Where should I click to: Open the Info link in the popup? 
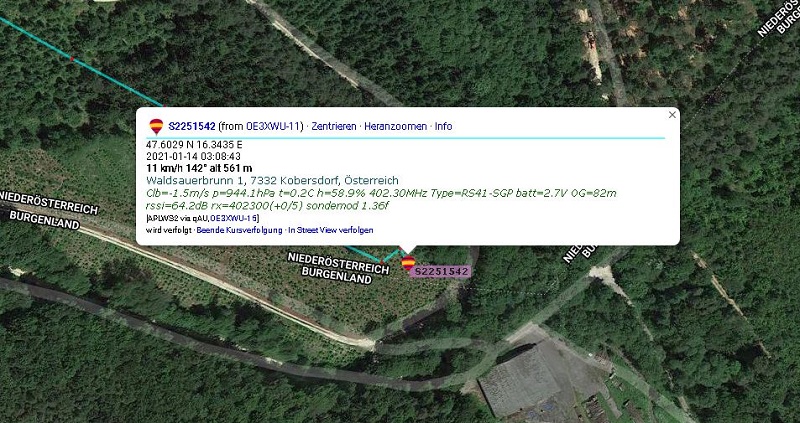click(x=443, y=126)
